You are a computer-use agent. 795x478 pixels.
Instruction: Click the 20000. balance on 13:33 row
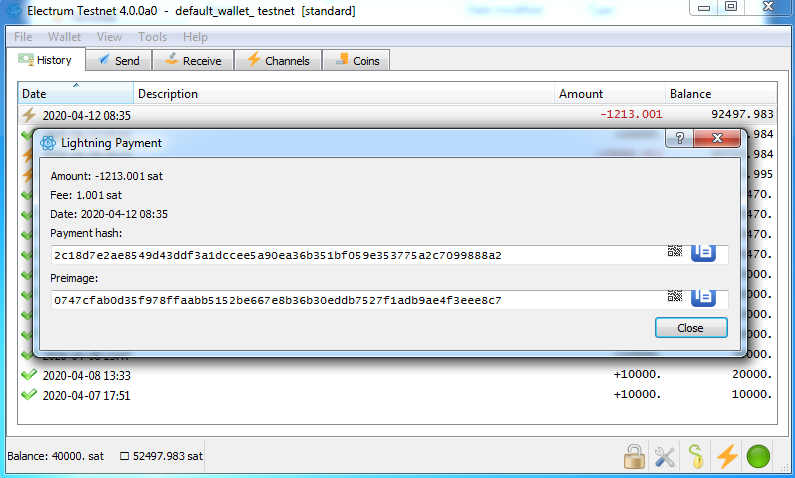click(752, 375)
